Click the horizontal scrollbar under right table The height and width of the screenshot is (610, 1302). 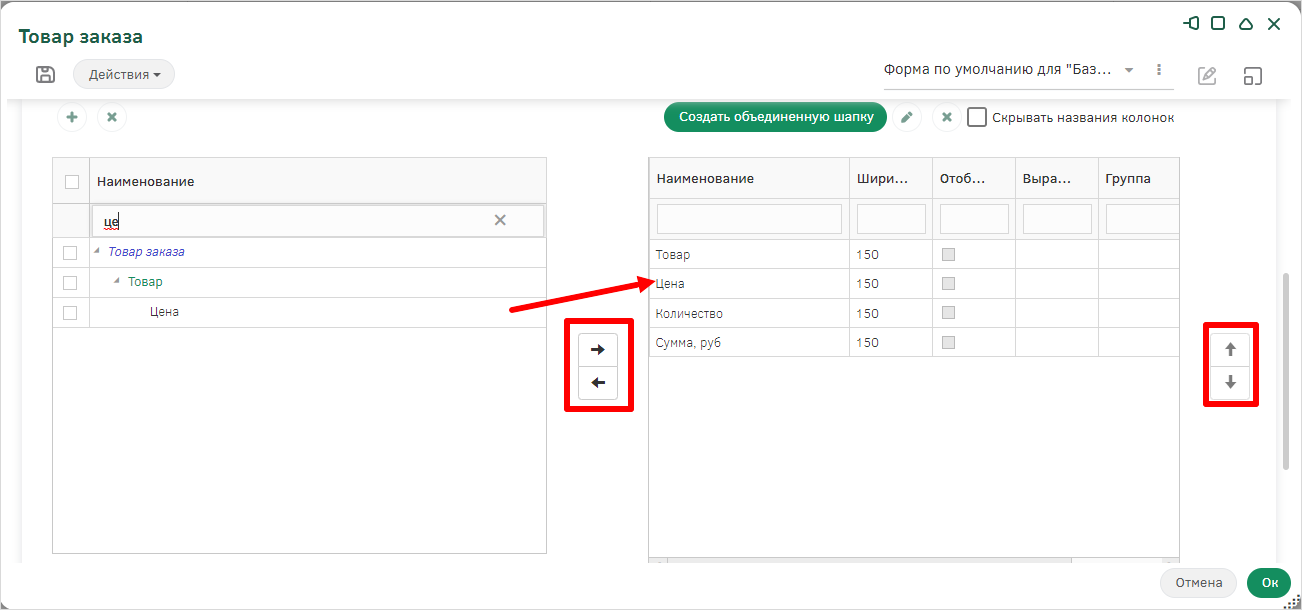point(869,561)
